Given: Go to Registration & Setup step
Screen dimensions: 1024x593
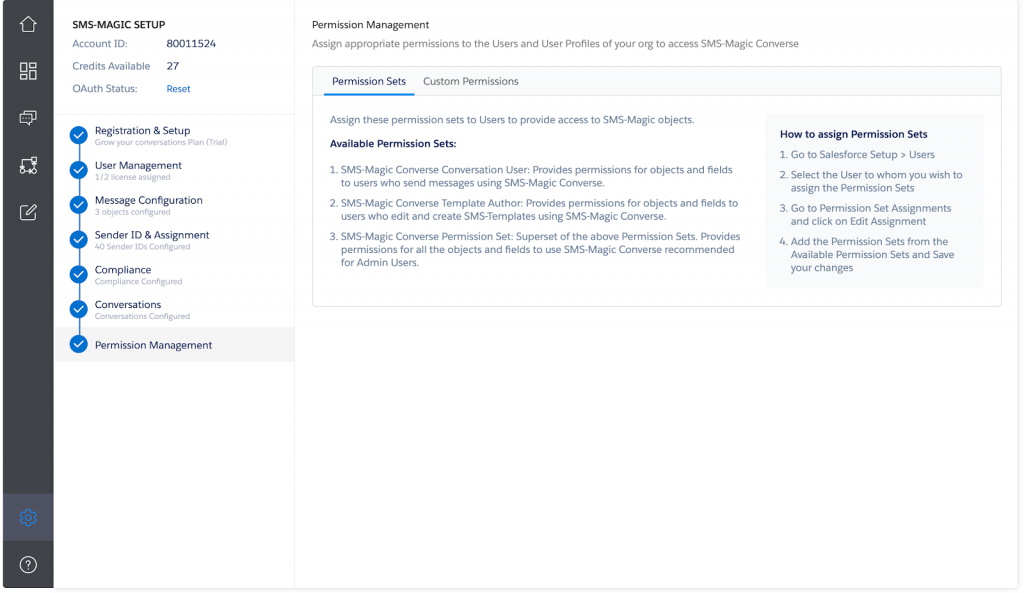Looking at the screenshot, I should 142,131.
